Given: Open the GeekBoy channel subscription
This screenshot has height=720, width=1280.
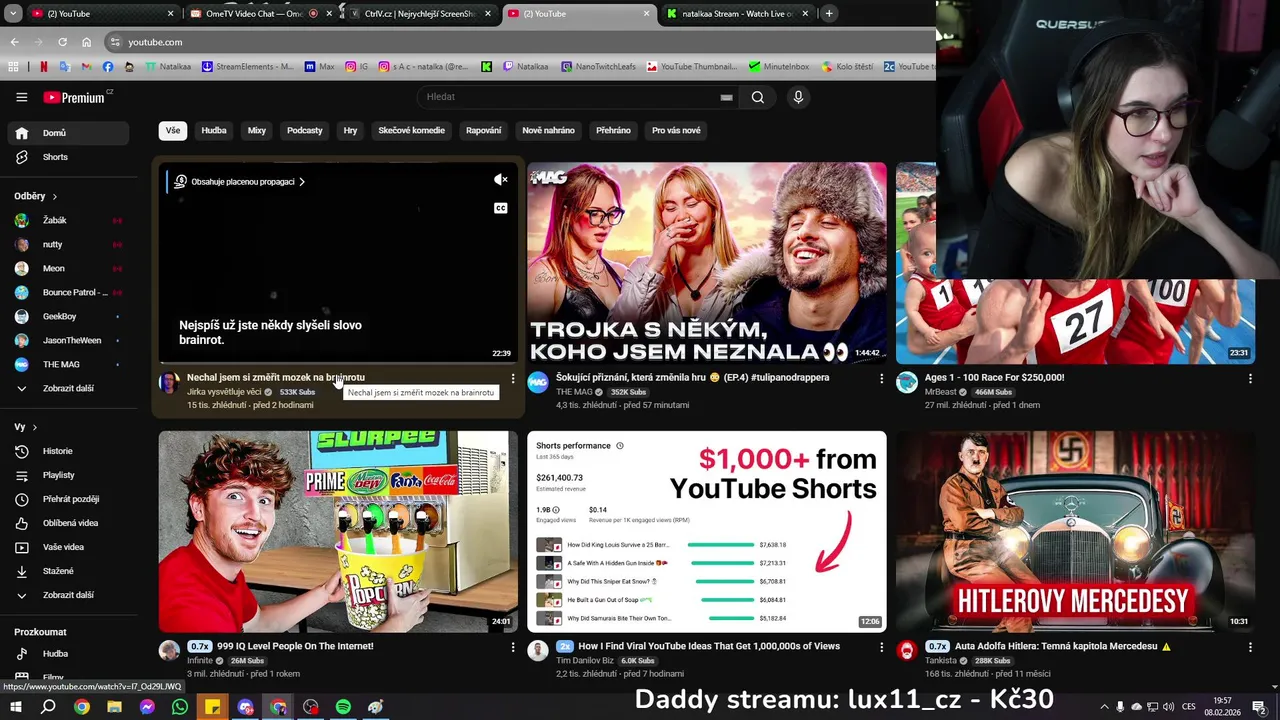Looking at the screenshot, I should point(68,316).
